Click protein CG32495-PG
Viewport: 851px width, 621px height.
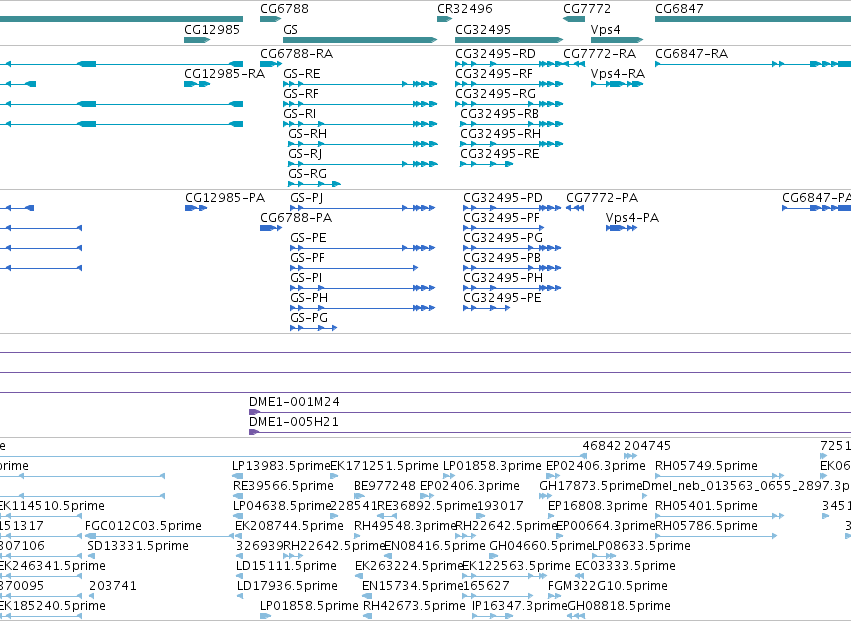(x=512, y=248)
